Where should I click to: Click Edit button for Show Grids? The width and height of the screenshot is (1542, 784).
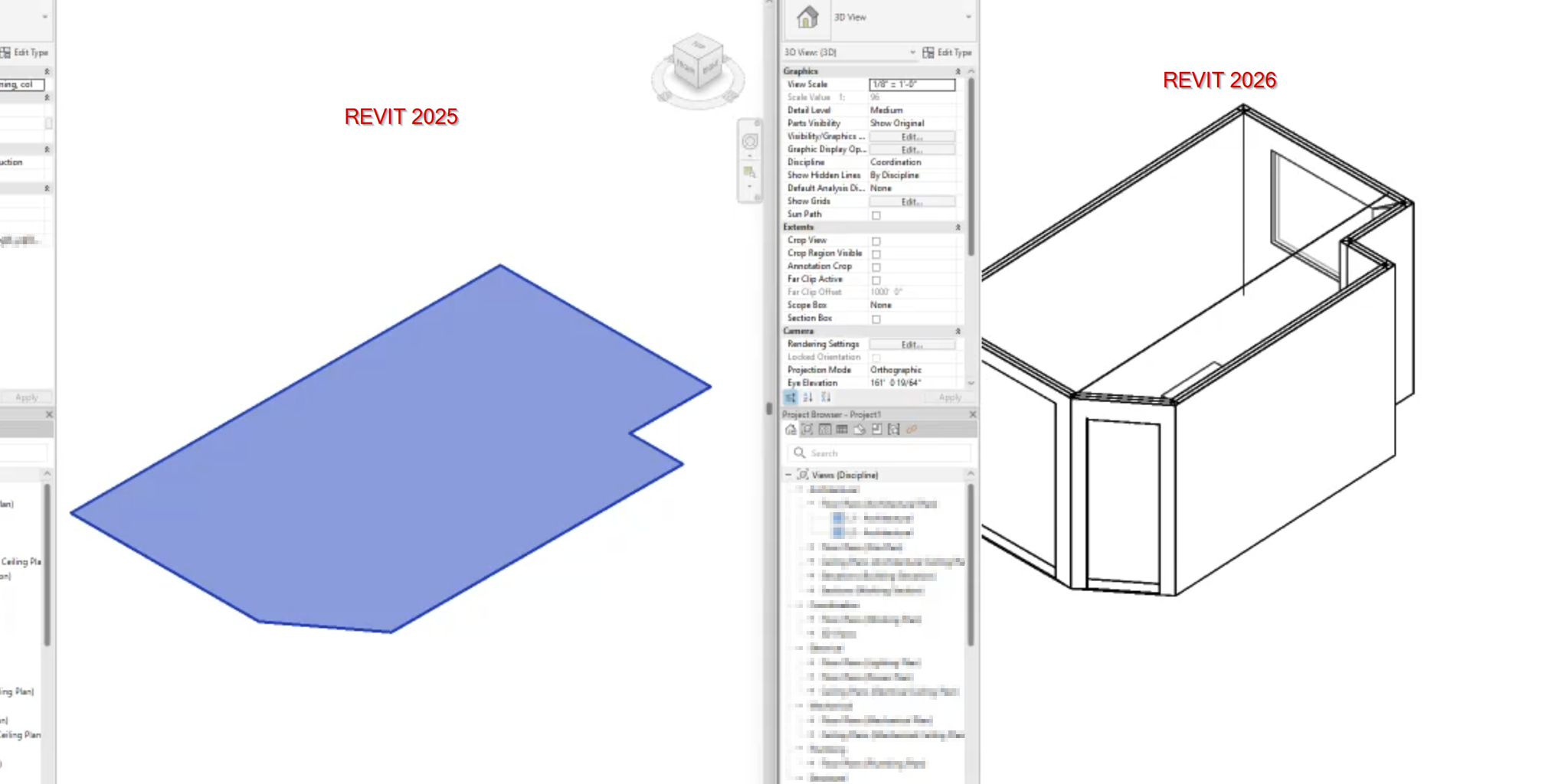tap(912, 201)
